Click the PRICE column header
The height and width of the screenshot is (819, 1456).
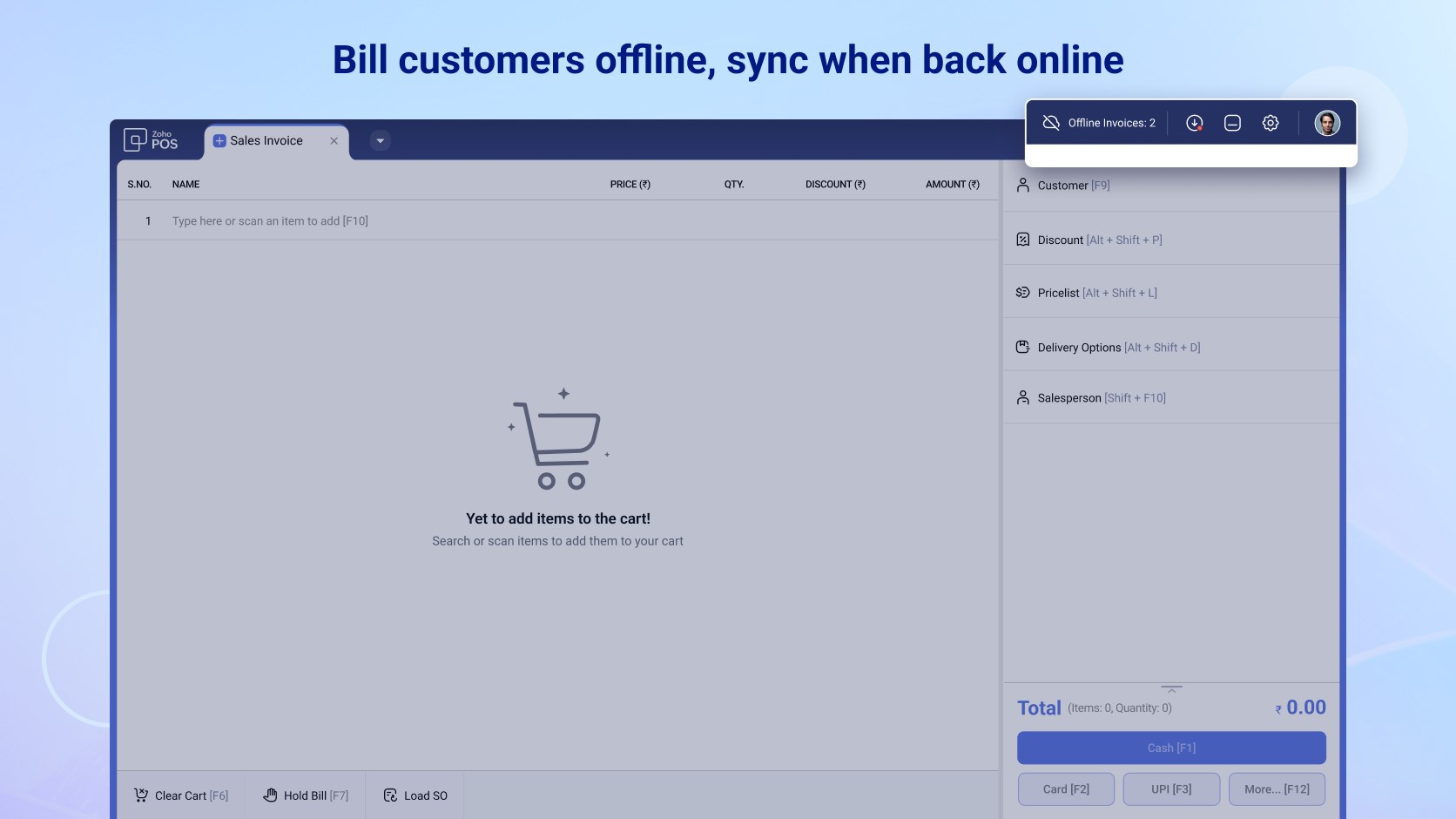pos(630,185)
